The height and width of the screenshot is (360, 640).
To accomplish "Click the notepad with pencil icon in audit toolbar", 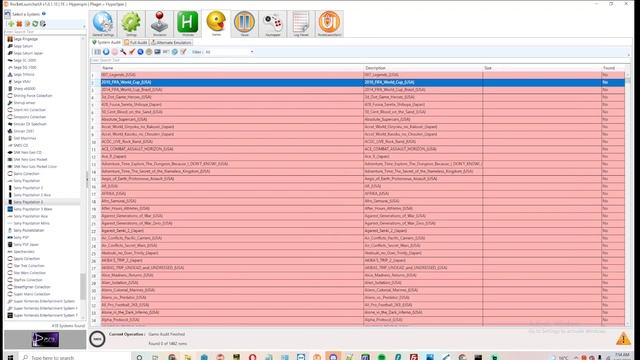I will (183, 52).
